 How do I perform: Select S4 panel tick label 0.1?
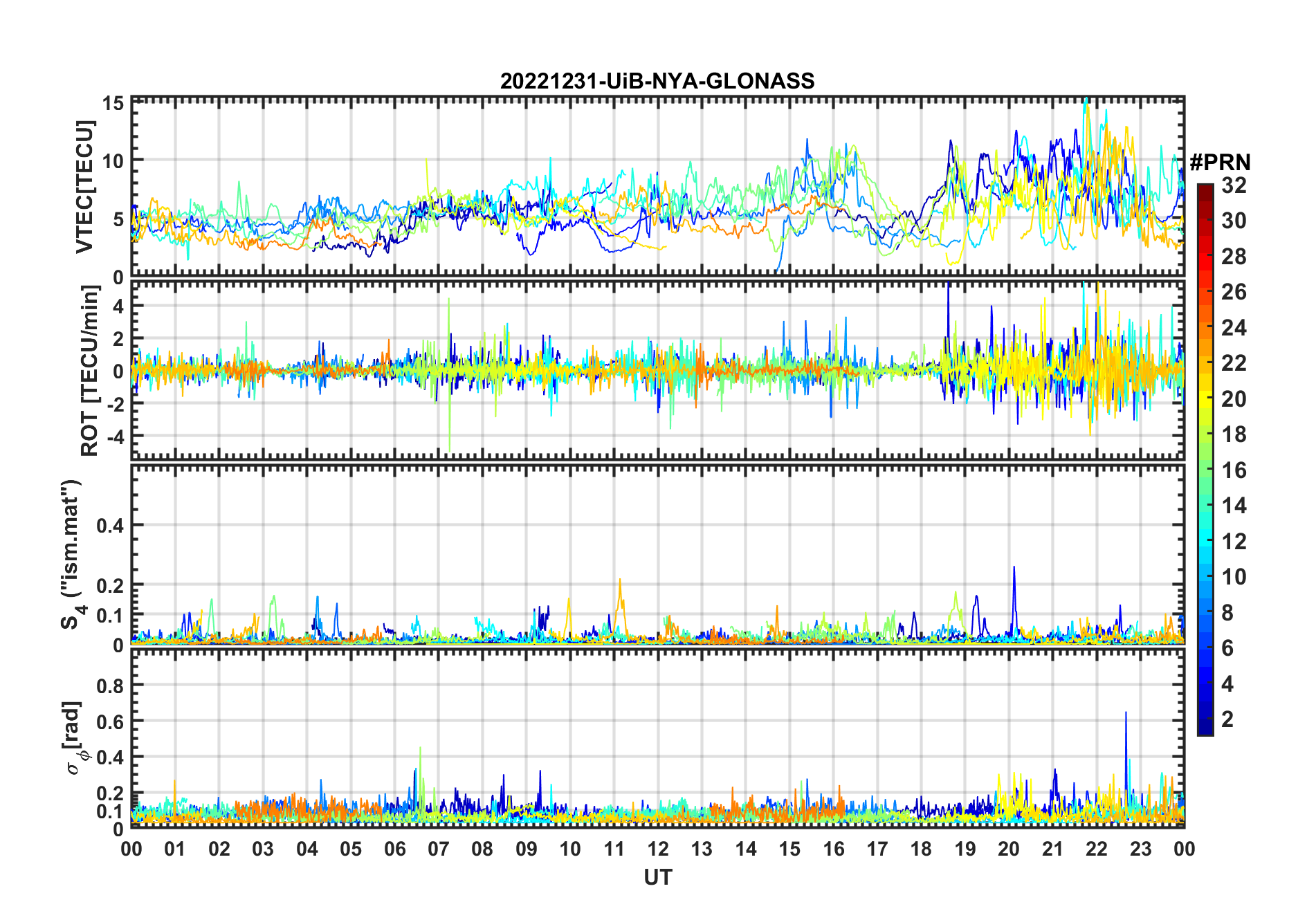coord(111,615)
